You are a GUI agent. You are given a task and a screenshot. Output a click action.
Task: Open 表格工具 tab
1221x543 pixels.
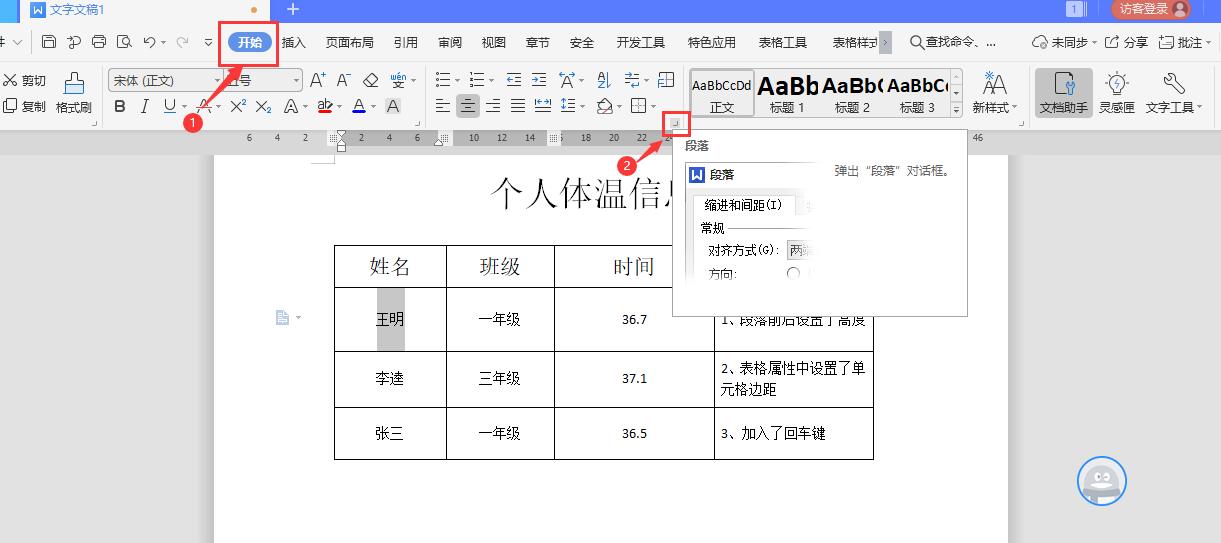click(782, 42)
